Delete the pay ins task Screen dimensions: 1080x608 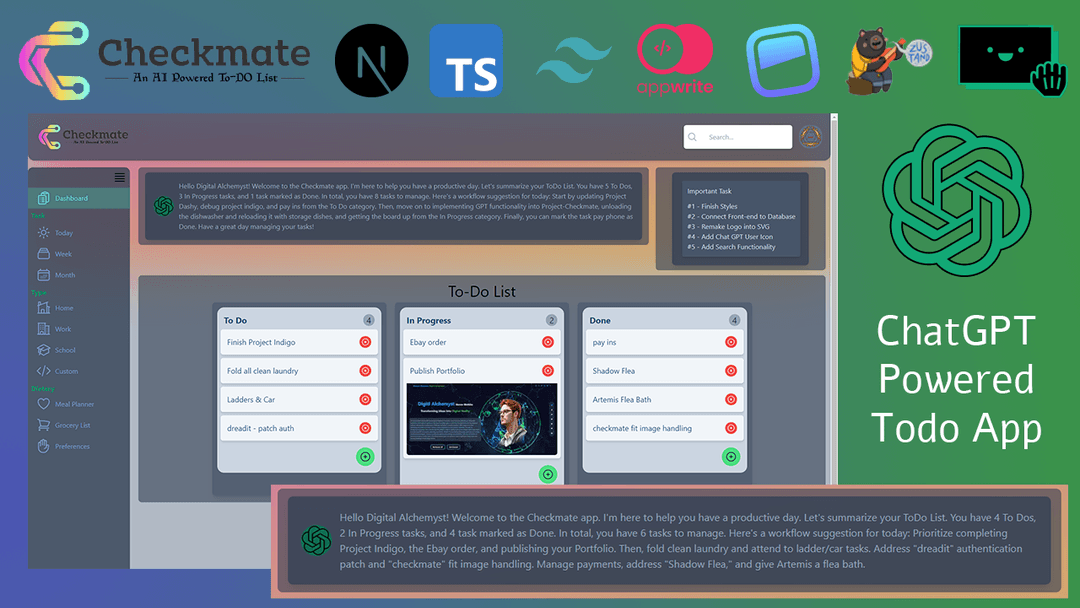[731, 342]
